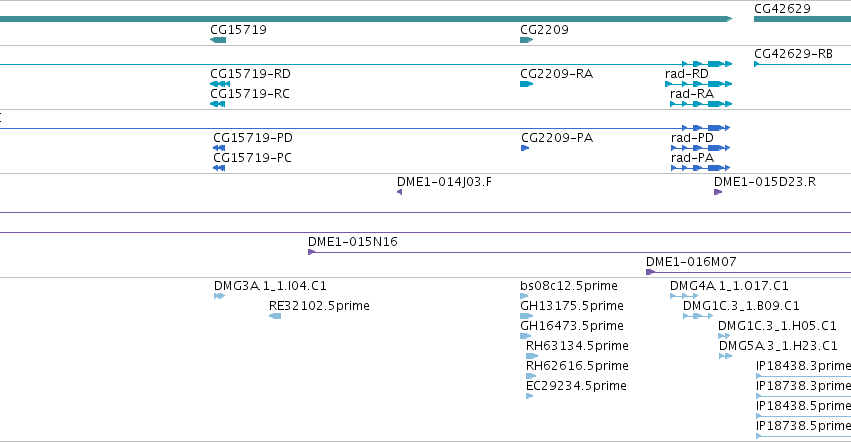Select the DME1-015N16 BAC feature line
Viewport: 851px width, 442px height.
(579, 252)
